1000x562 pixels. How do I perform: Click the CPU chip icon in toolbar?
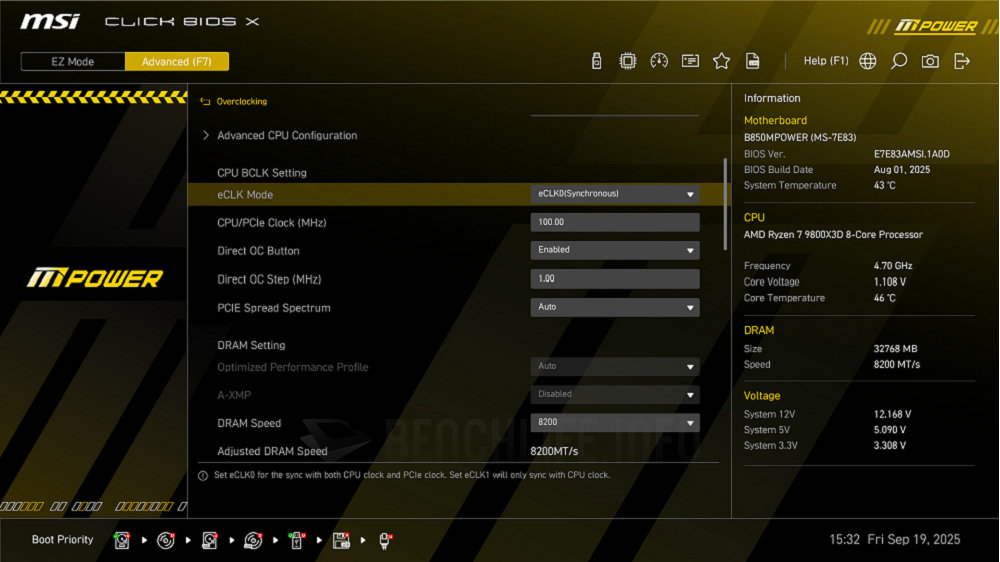628,61
